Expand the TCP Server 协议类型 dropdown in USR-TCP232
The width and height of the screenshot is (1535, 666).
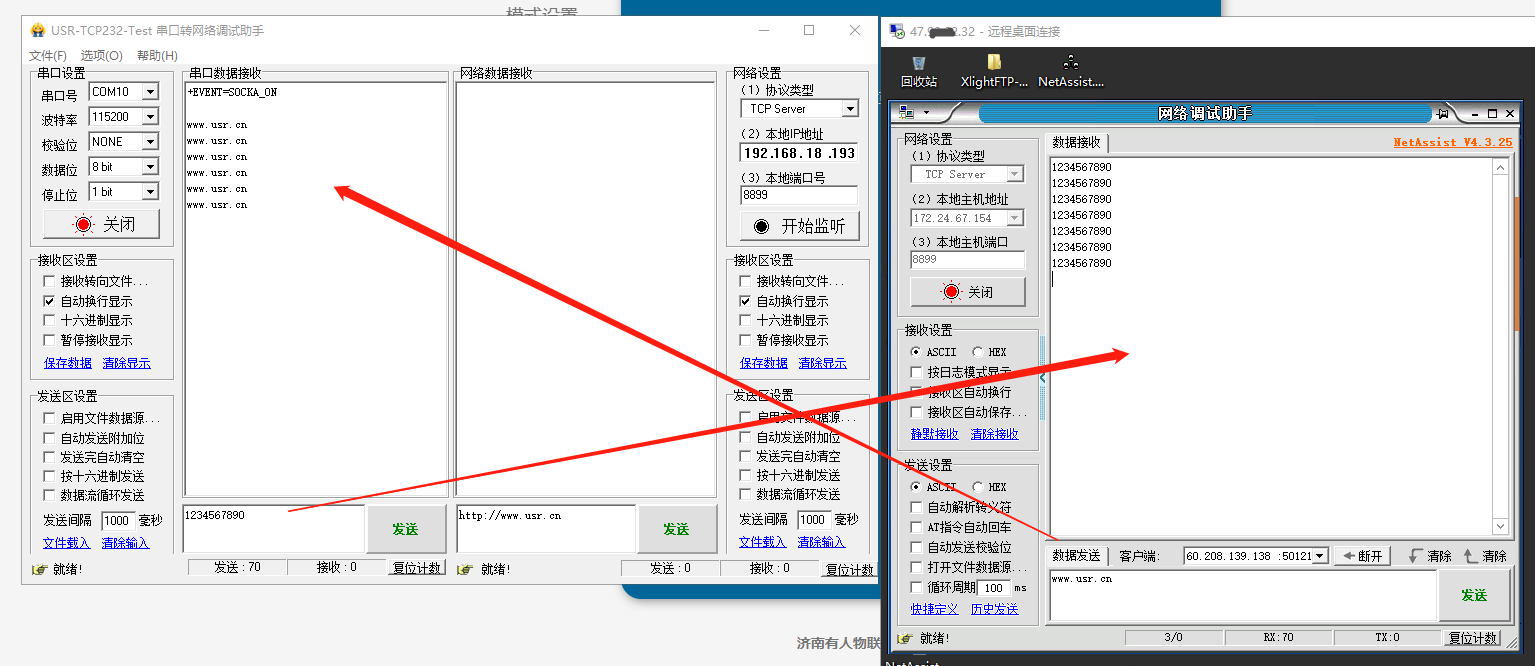click(x=850, y=109)
